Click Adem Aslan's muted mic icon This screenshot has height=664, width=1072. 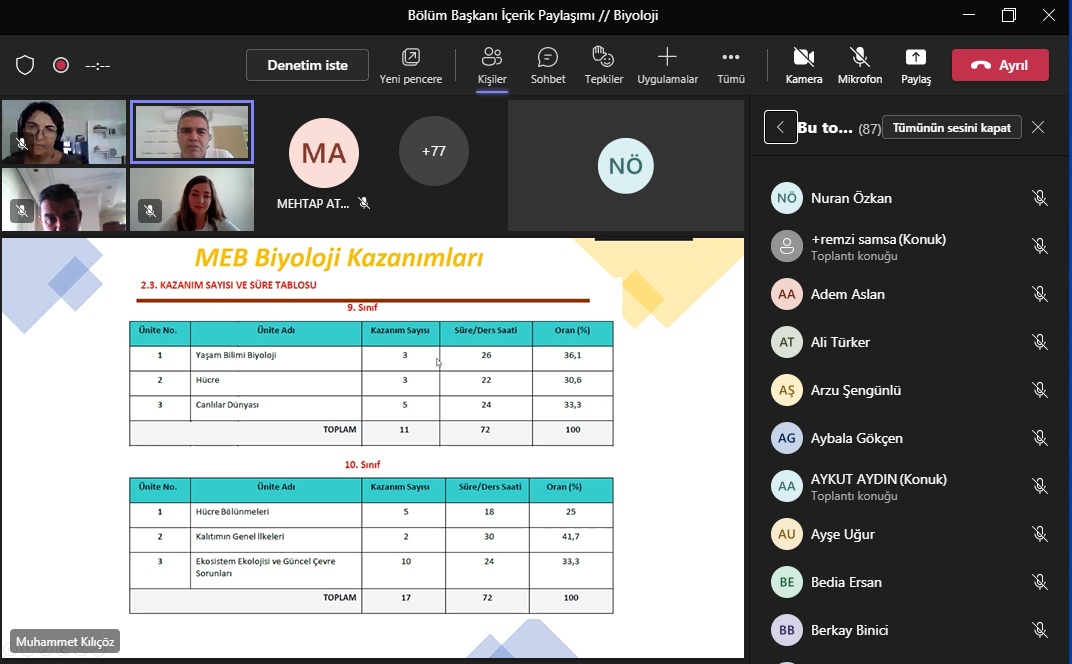pos(1040,294)
